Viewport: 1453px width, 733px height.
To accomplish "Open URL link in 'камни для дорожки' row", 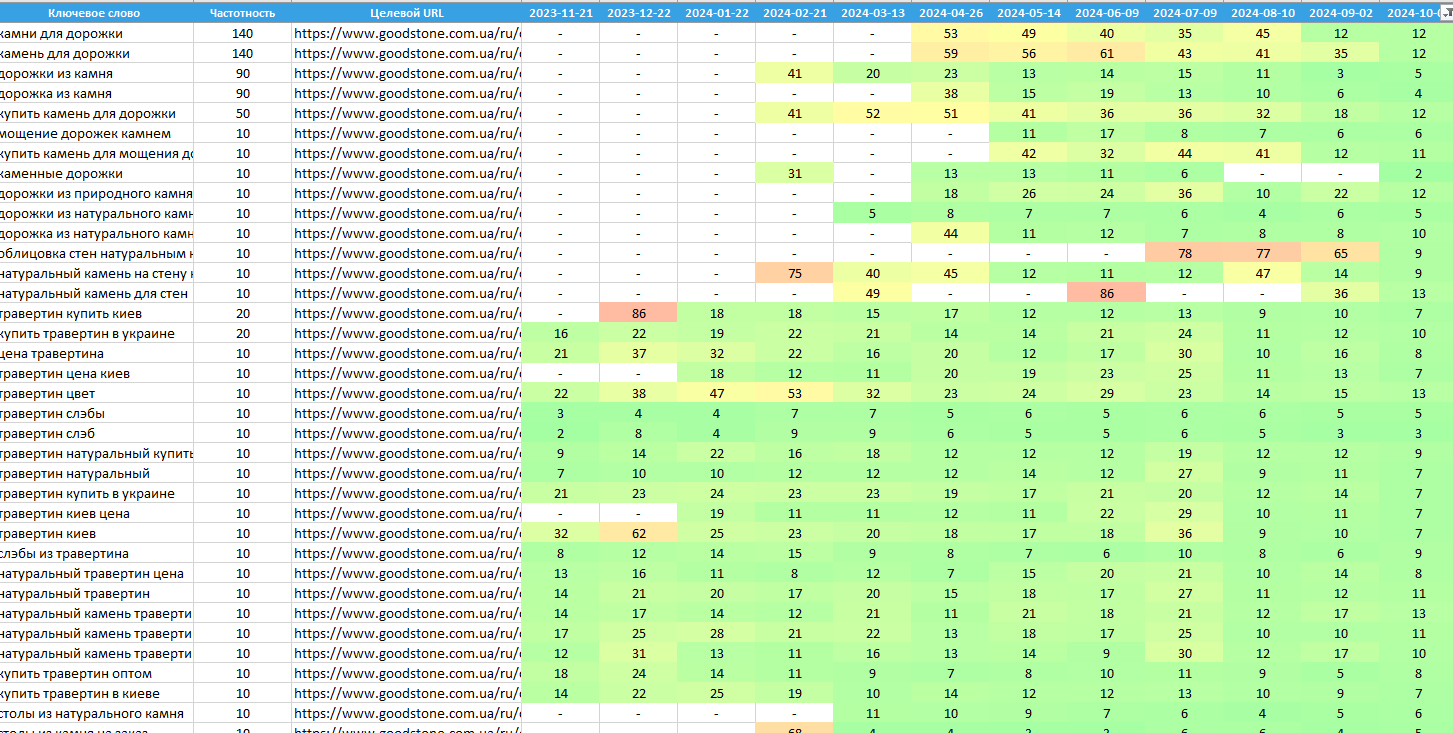I will pos(406,34).
